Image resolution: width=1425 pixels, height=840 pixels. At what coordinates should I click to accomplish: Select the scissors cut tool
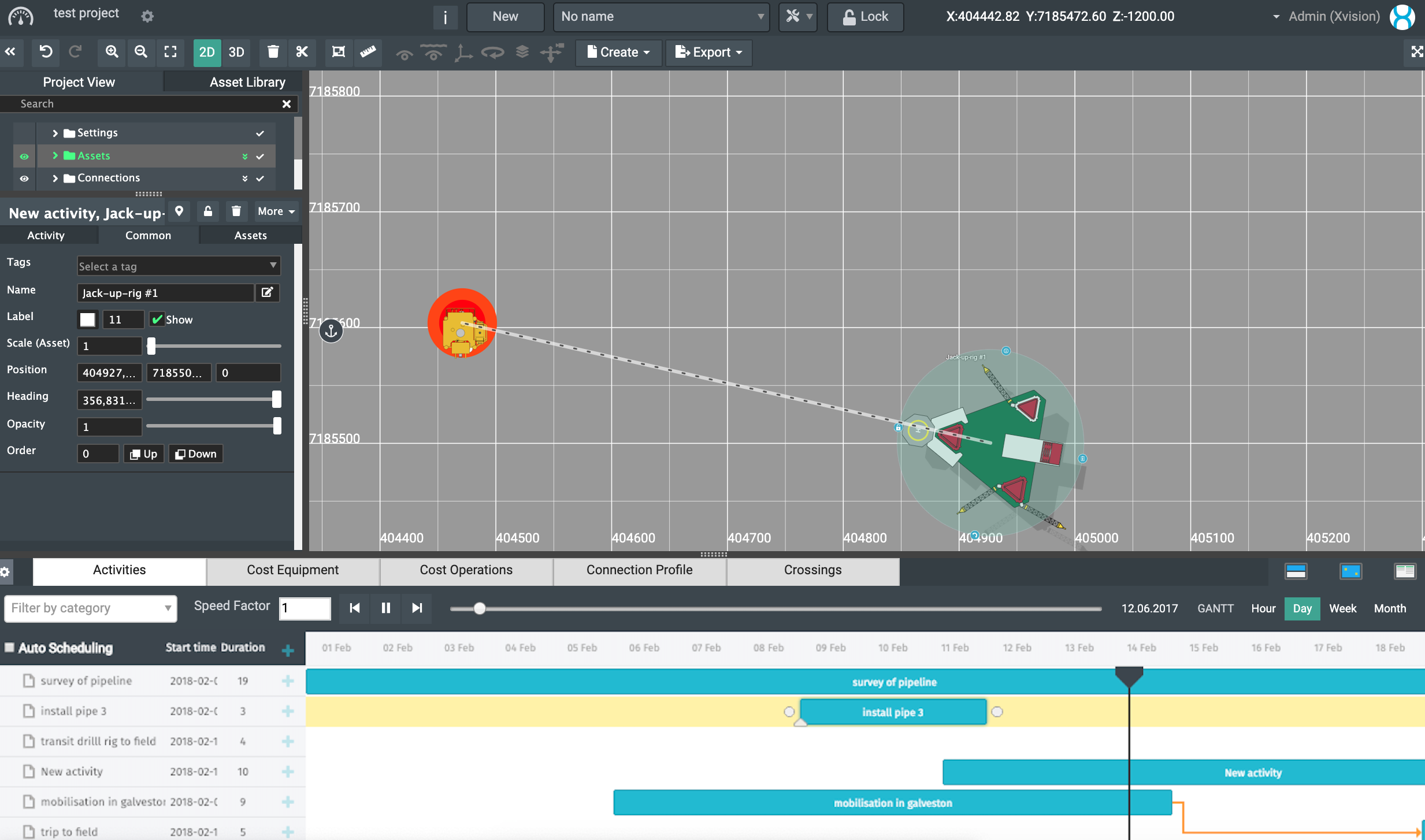302,52
